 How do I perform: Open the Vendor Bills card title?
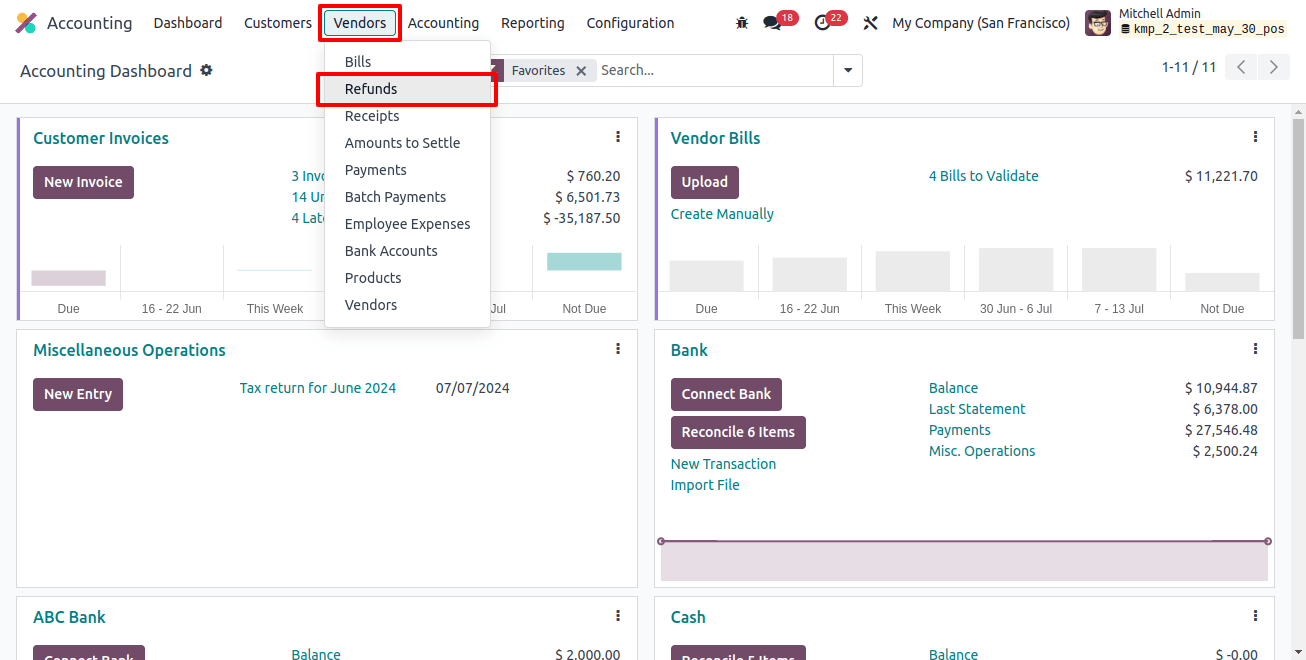716,138
